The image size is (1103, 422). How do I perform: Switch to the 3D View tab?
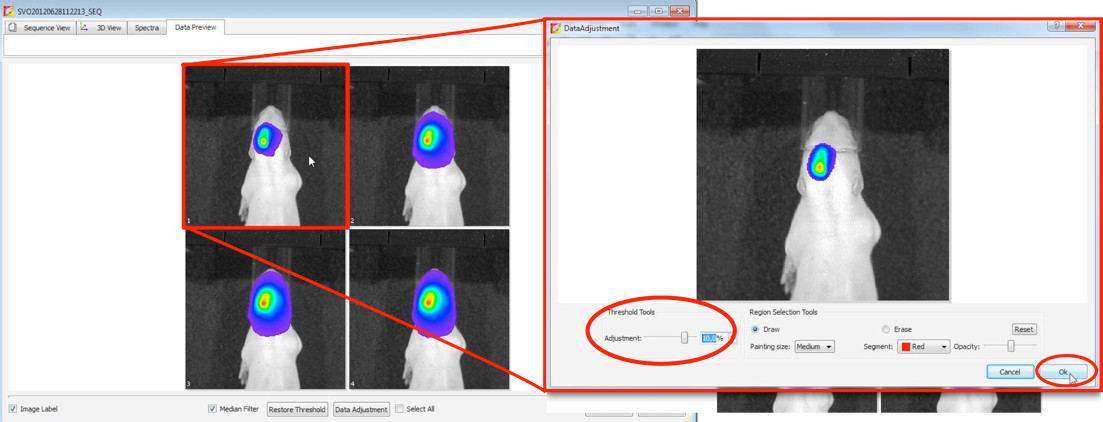pos(101,28)
